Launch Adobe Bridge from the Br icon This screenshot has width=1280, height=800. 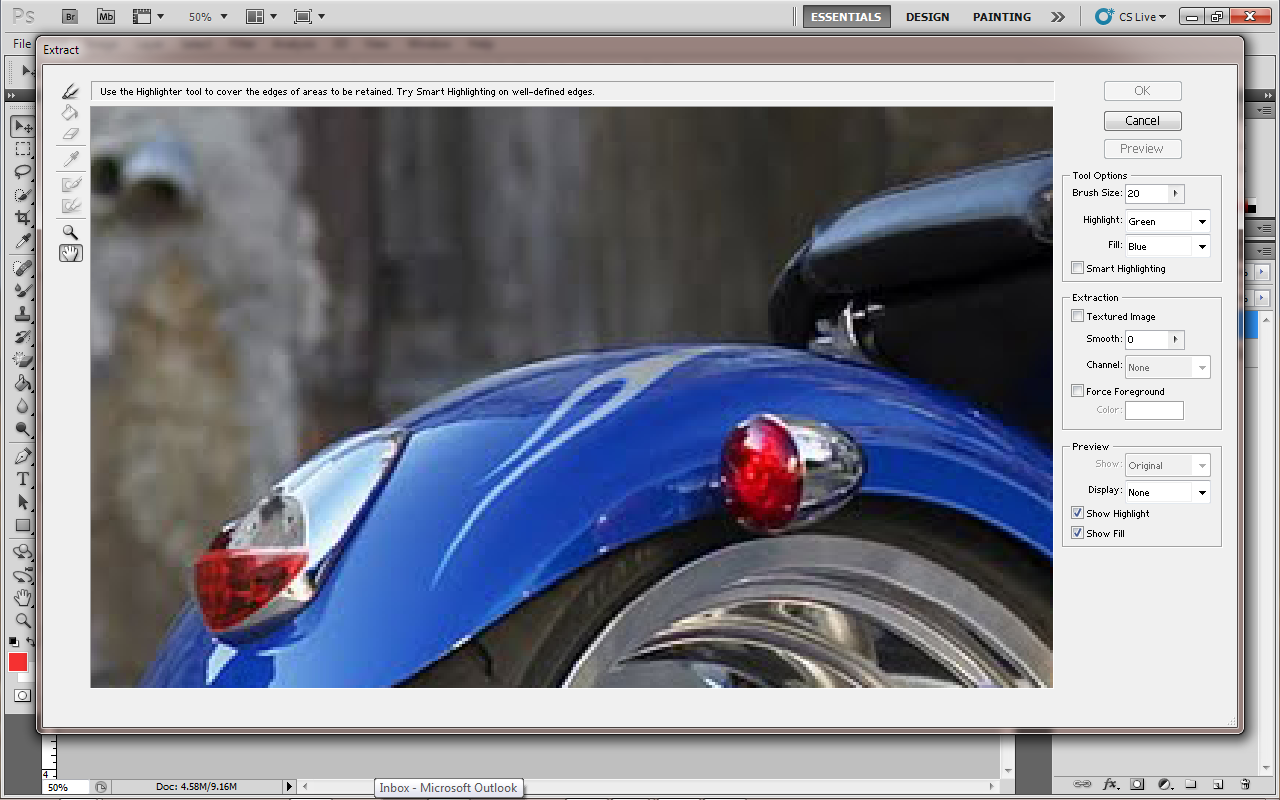click(69, 16)
